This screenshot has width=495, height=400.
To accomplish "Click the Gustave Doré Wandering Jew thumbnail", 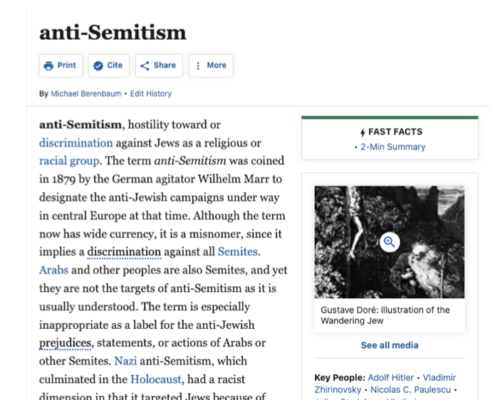I will click(389, 242).
